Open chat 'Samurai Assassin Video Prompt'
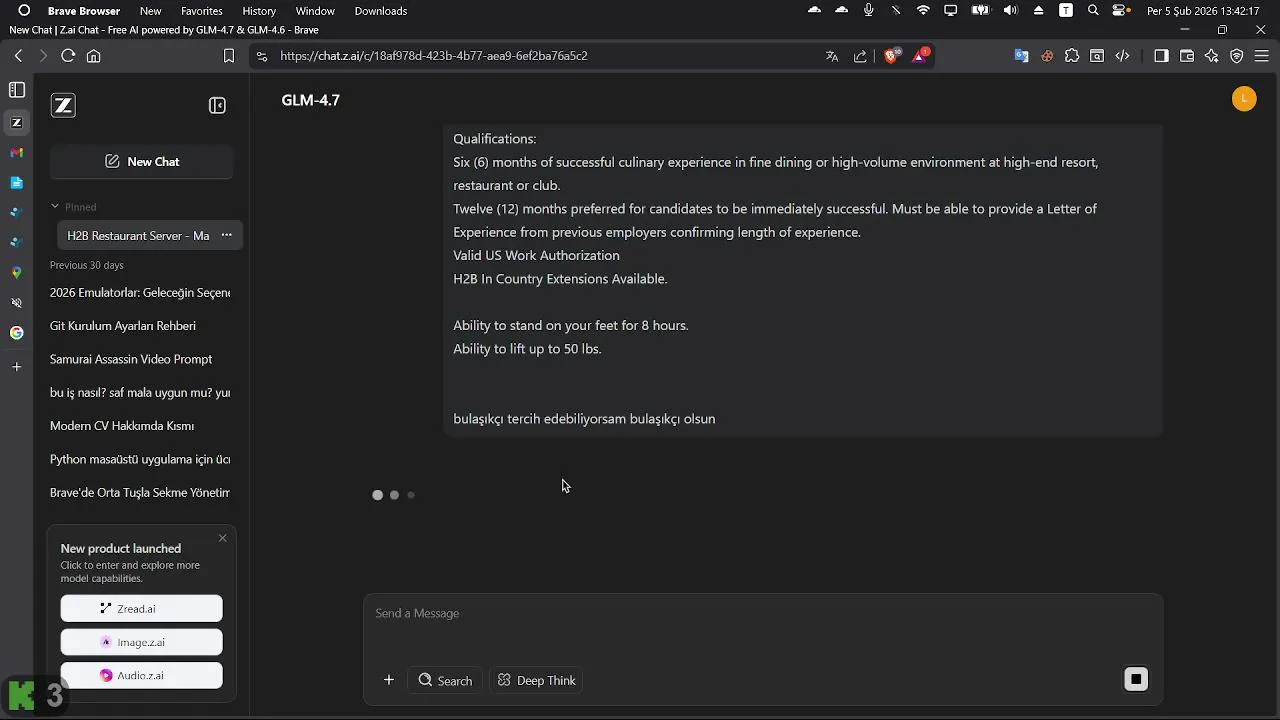Screen dimensions: 1280x720 pyautogui.click(x=131, y=359)
